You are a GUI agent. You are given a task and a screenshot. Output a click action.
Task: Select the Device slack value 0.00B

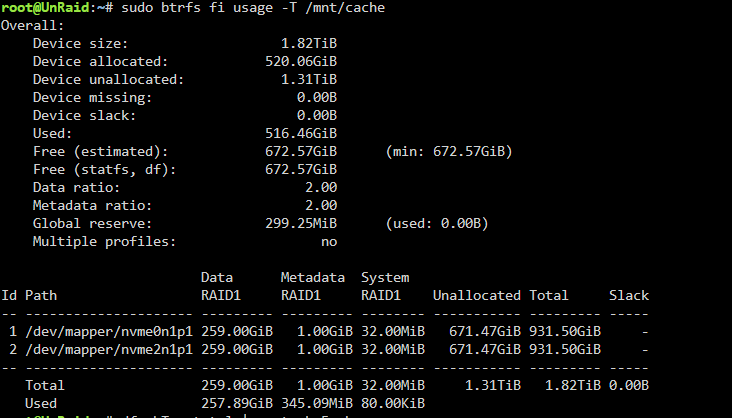pos(317,115)
